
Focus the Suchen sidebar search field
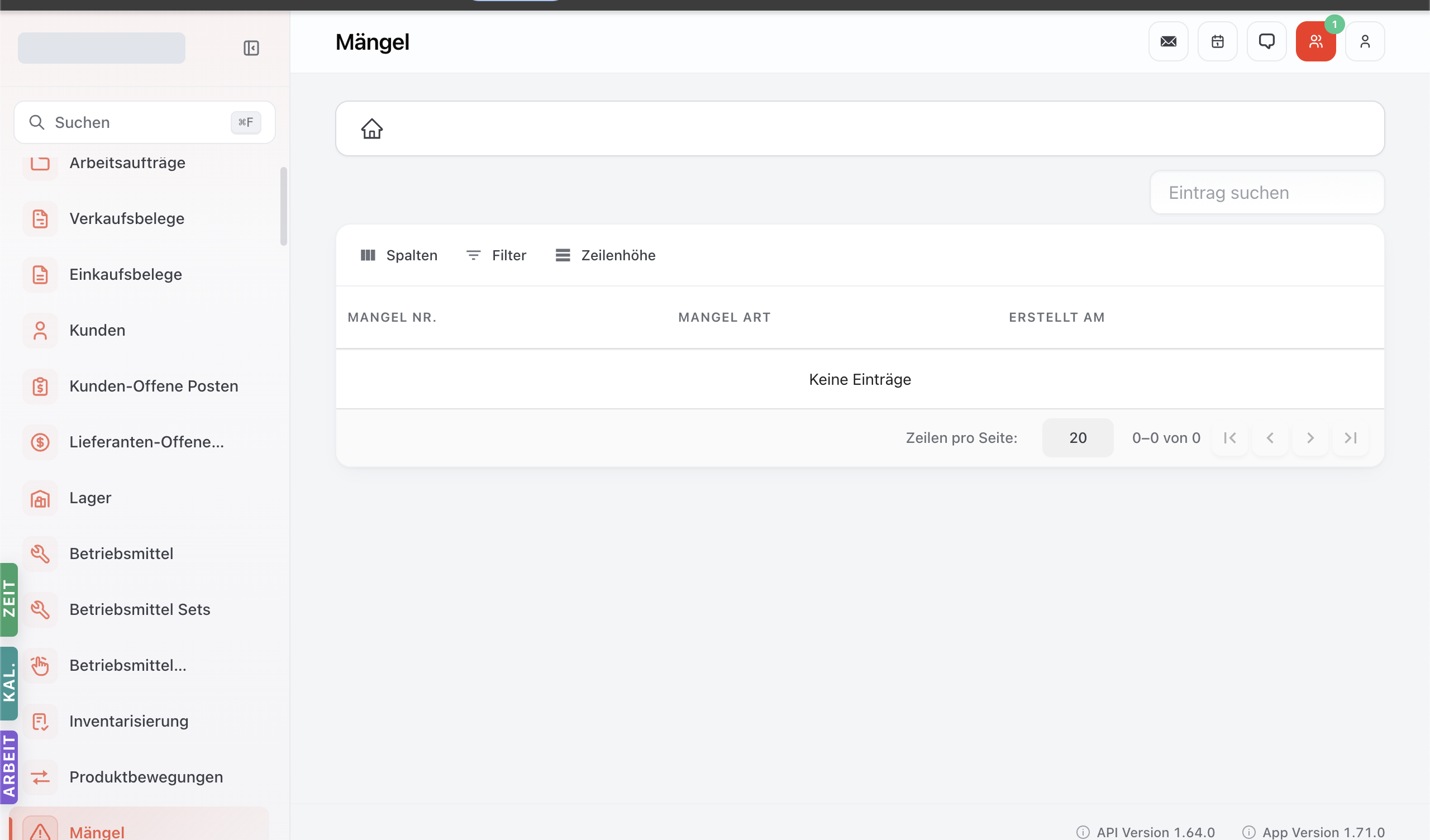(145, 123)
